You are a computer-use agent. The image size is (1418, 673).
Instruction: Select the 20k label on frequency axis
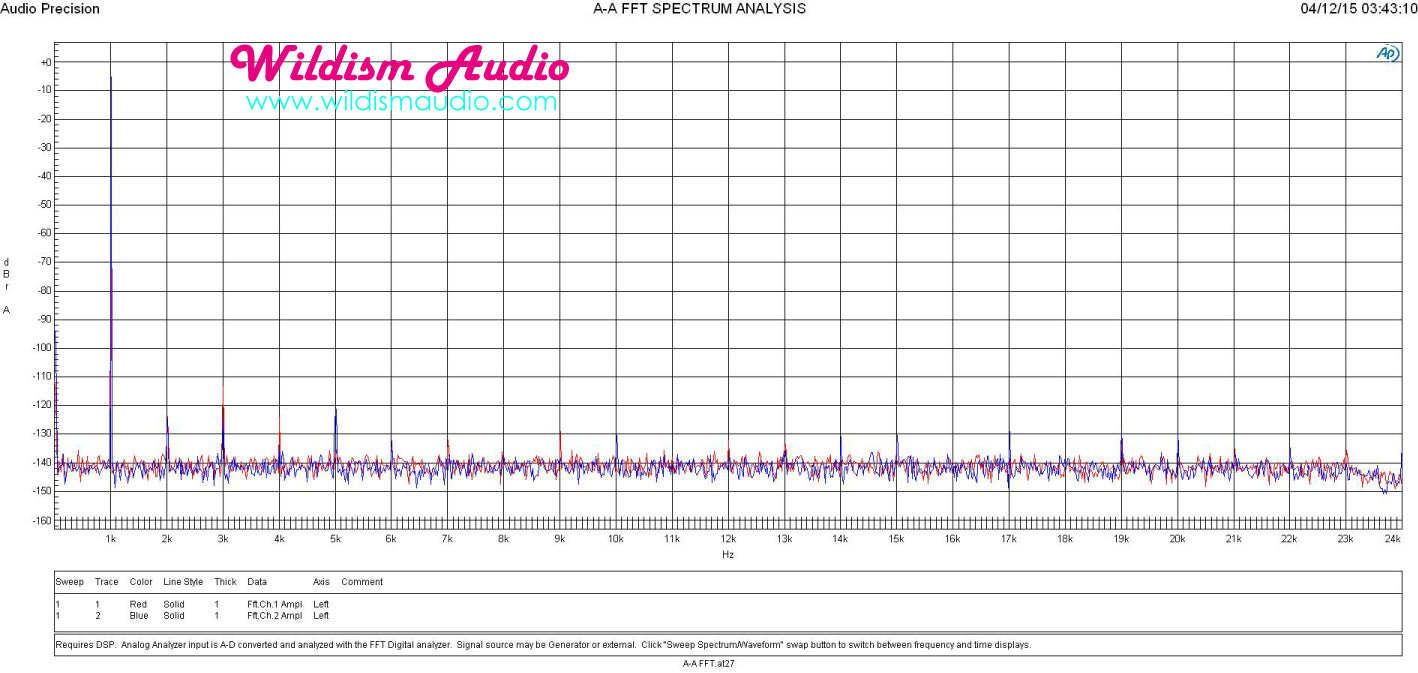(x=1177, y=539)
